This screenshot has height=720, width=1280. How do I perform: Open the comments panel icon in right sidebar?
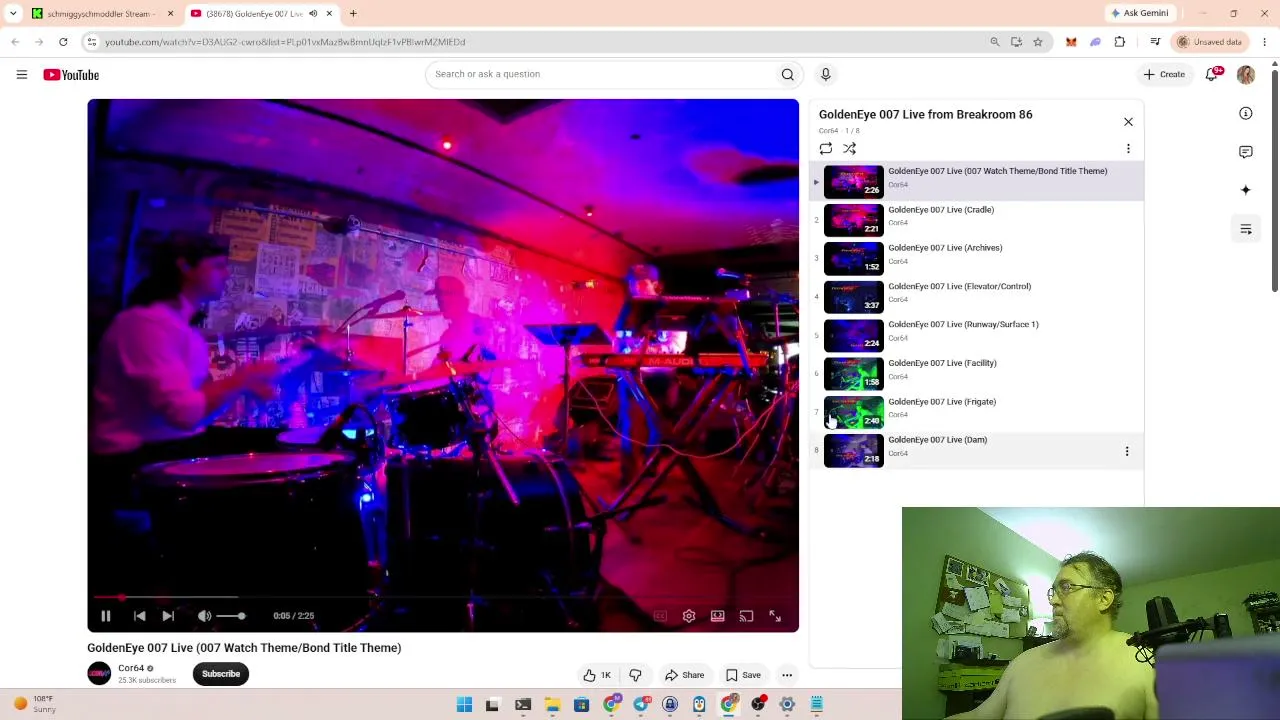1246,152
